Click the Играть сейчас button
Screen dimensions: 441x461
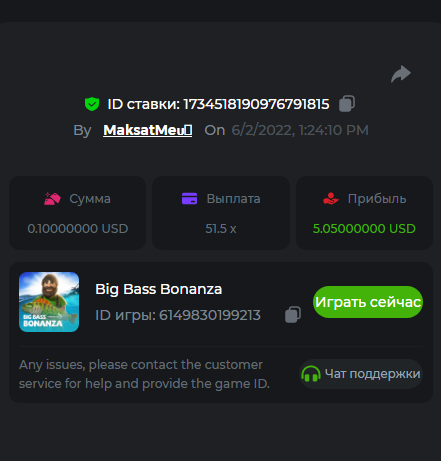point(368,302)
